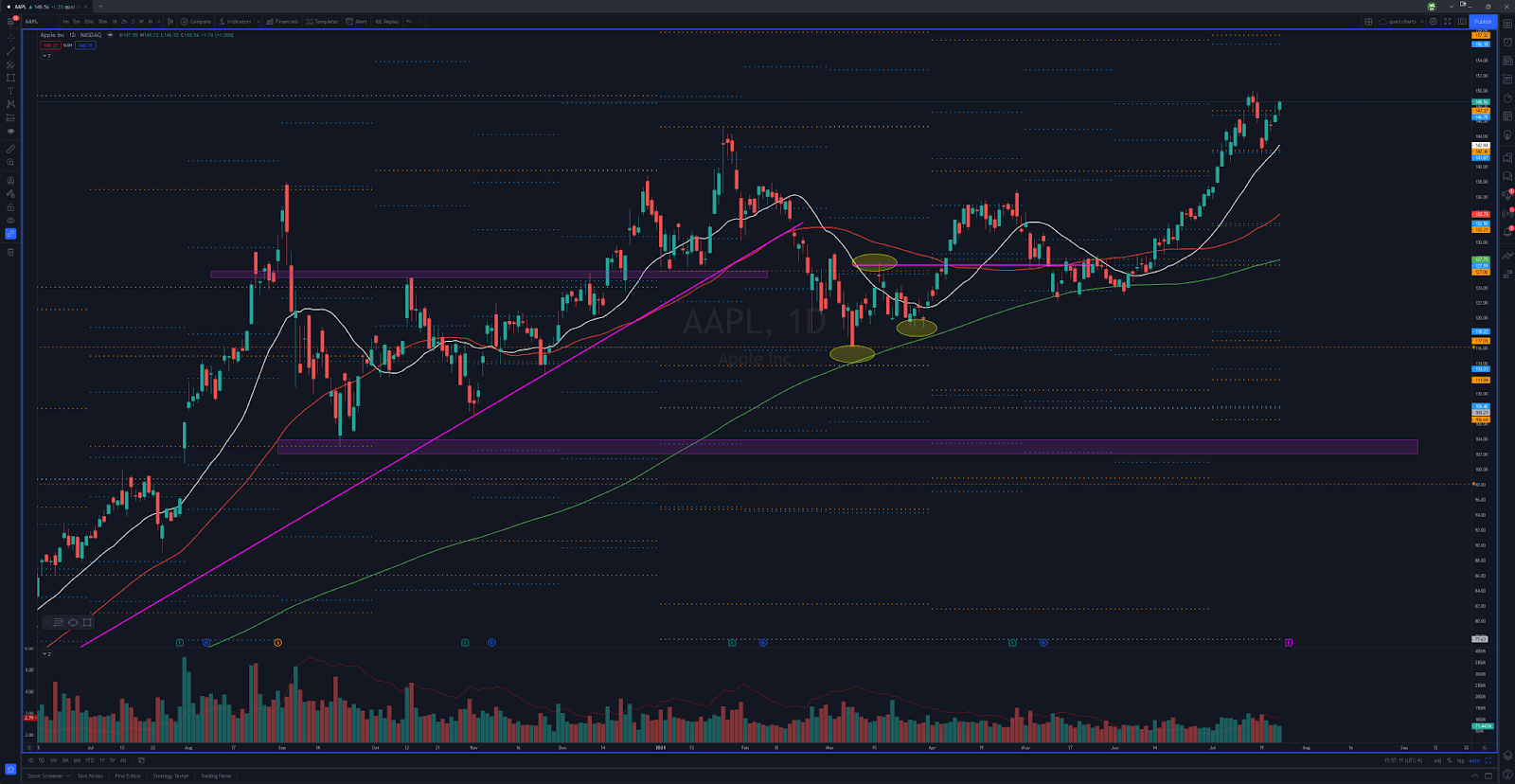Open the chart patterns tool
Viewport: 1515px width, 784px height.
click(10, 104)
